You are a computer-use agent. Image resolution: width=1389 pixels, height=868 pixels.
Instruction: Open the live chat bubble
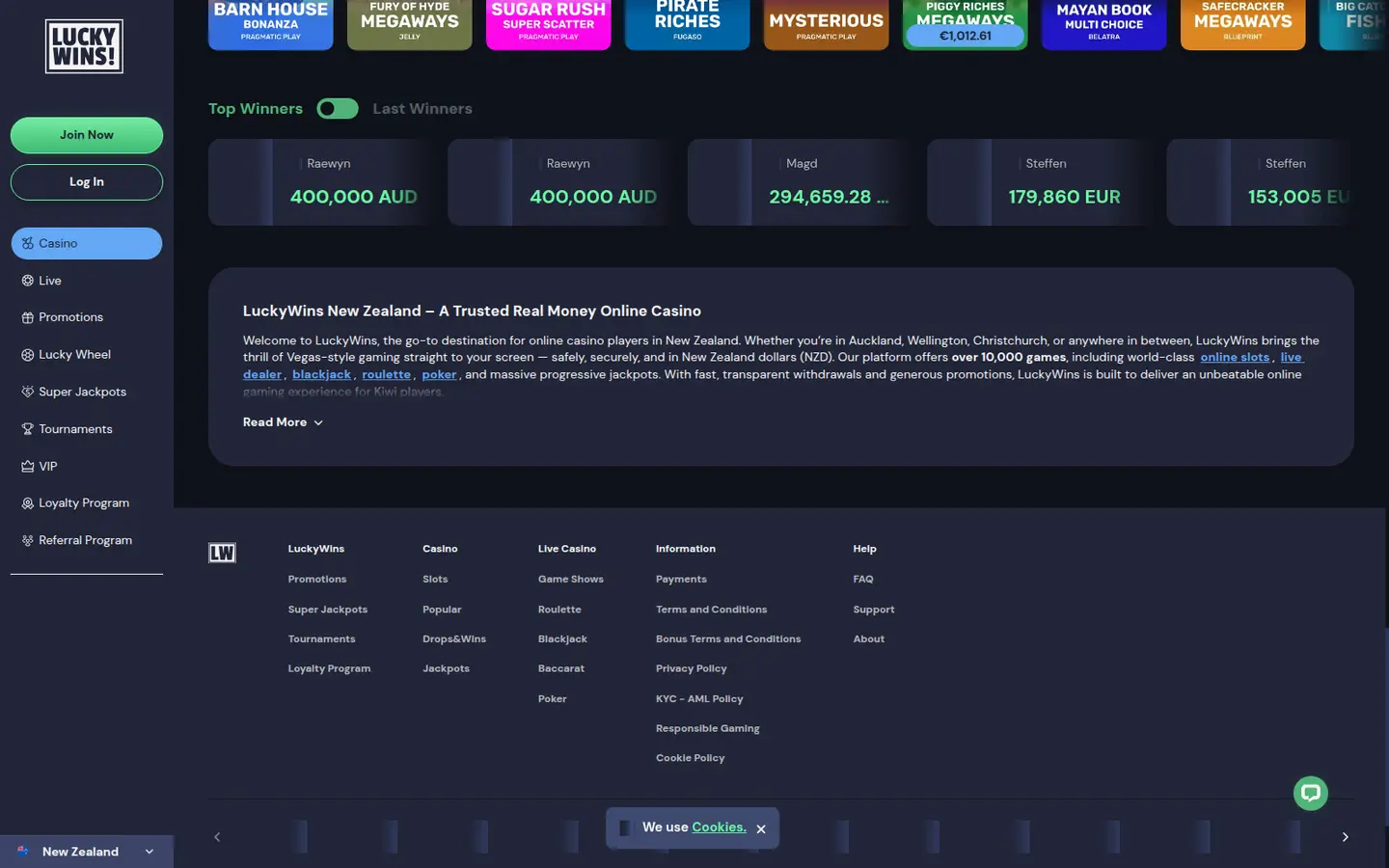coord(1310,793)
